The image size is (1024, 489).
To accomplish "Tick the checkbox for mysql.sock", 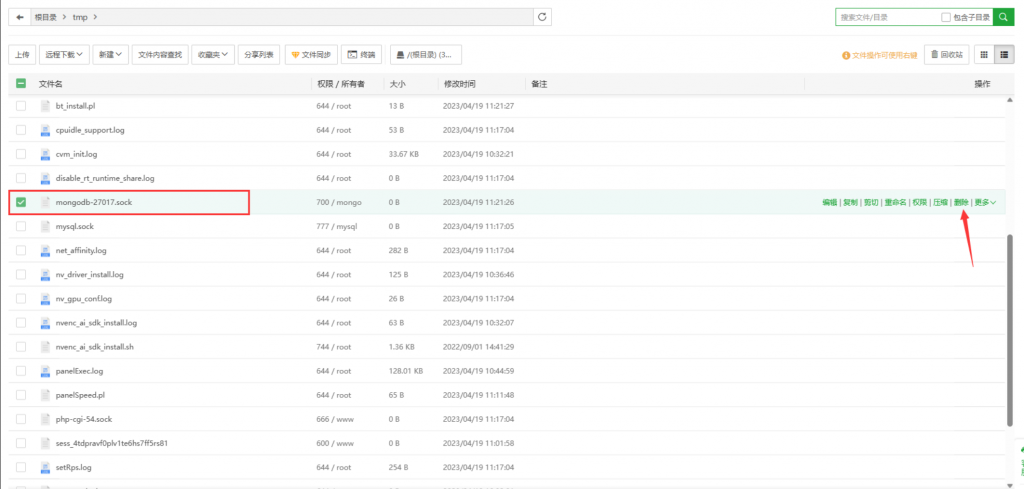I will pyautogui.click(x=21, y=226).
